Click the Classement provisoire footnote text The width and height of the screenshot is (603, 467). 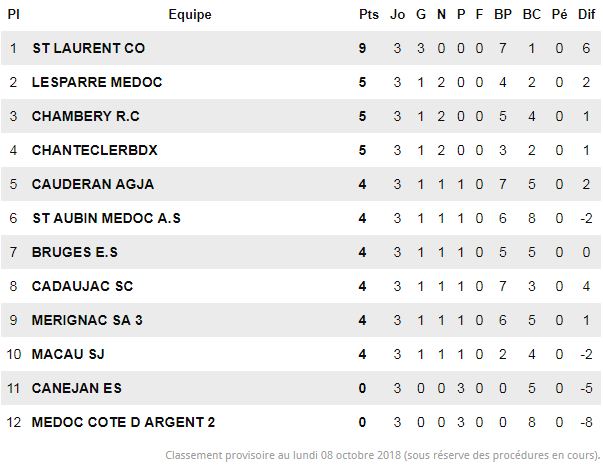click(383, 455)
